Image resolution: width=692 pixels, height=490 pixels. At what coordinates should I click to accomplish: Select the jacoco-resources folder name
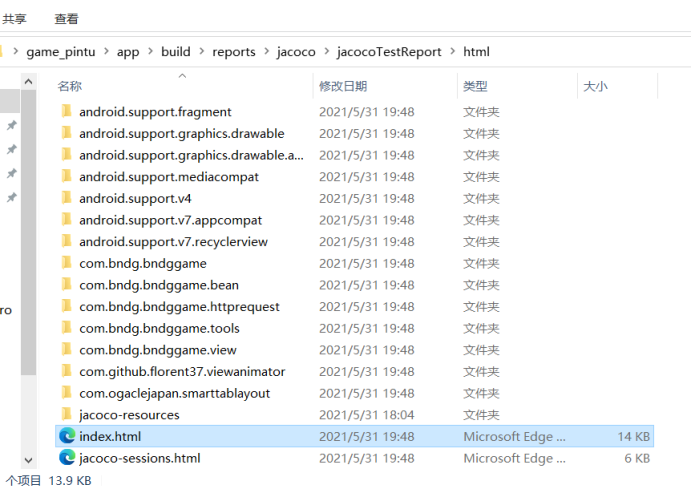[x=129, y=415]
